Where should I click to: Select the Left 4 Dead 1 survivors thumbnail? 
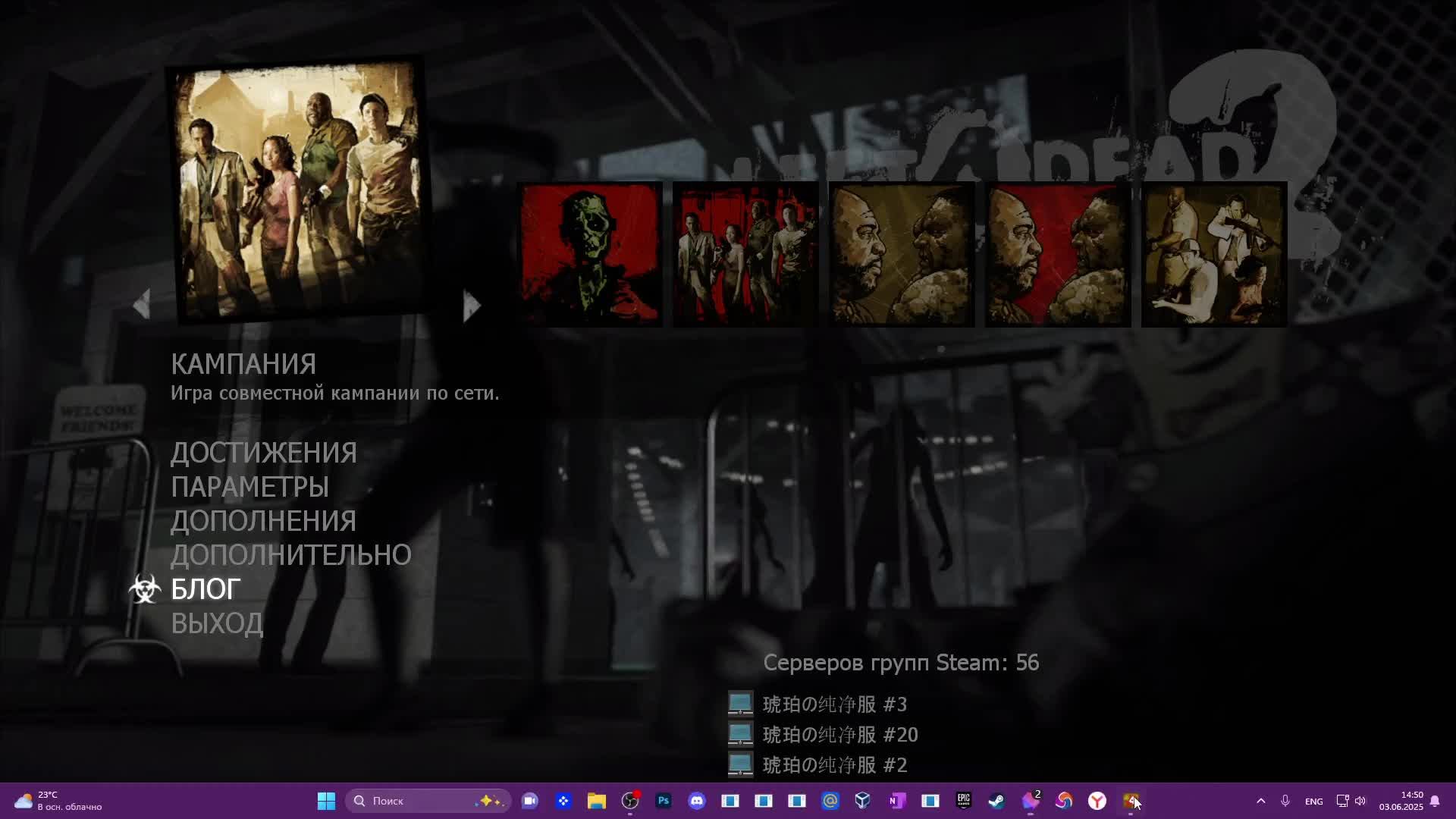click(1214, 255)
